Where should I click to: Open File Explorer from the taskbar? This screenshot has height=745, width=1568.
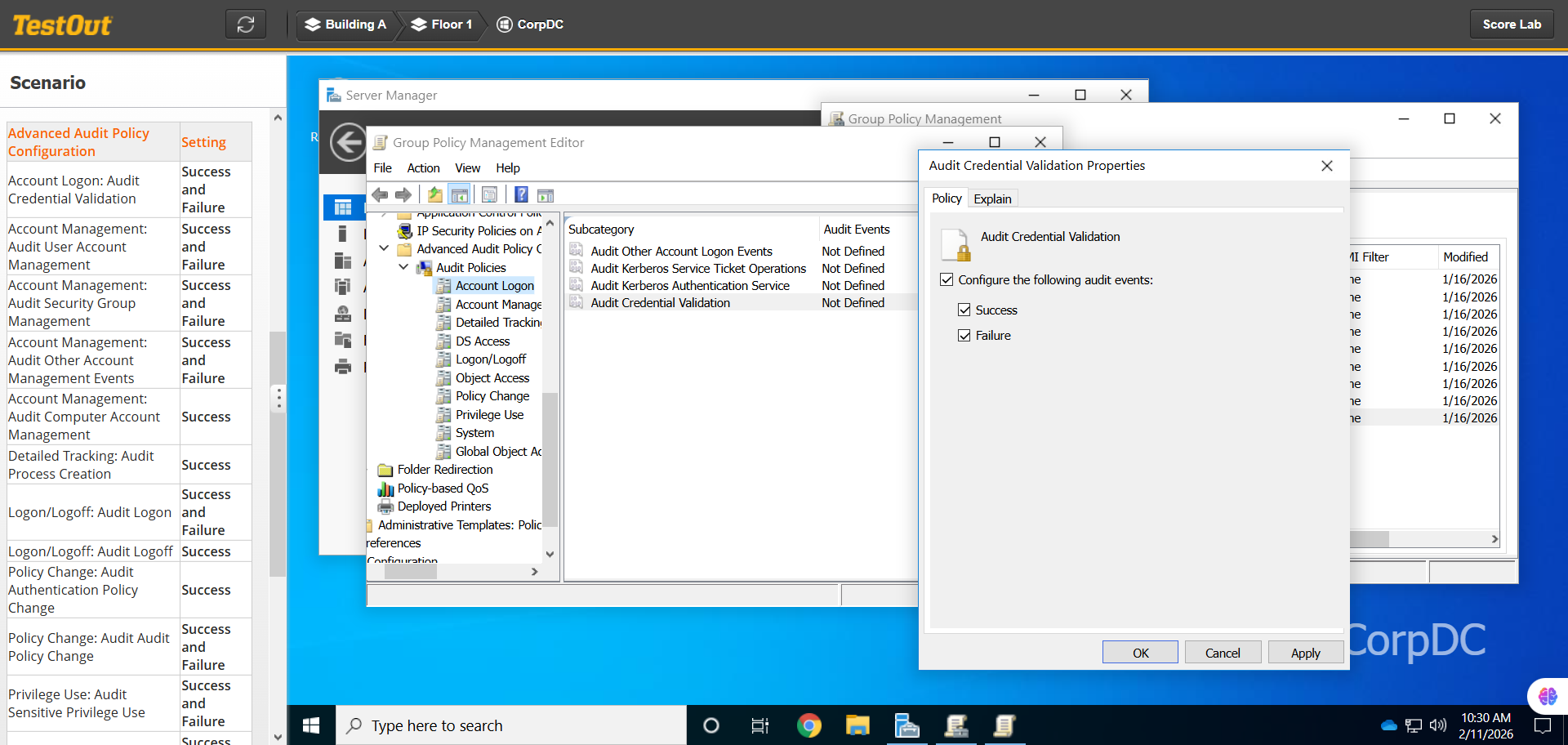pos(857,725)
